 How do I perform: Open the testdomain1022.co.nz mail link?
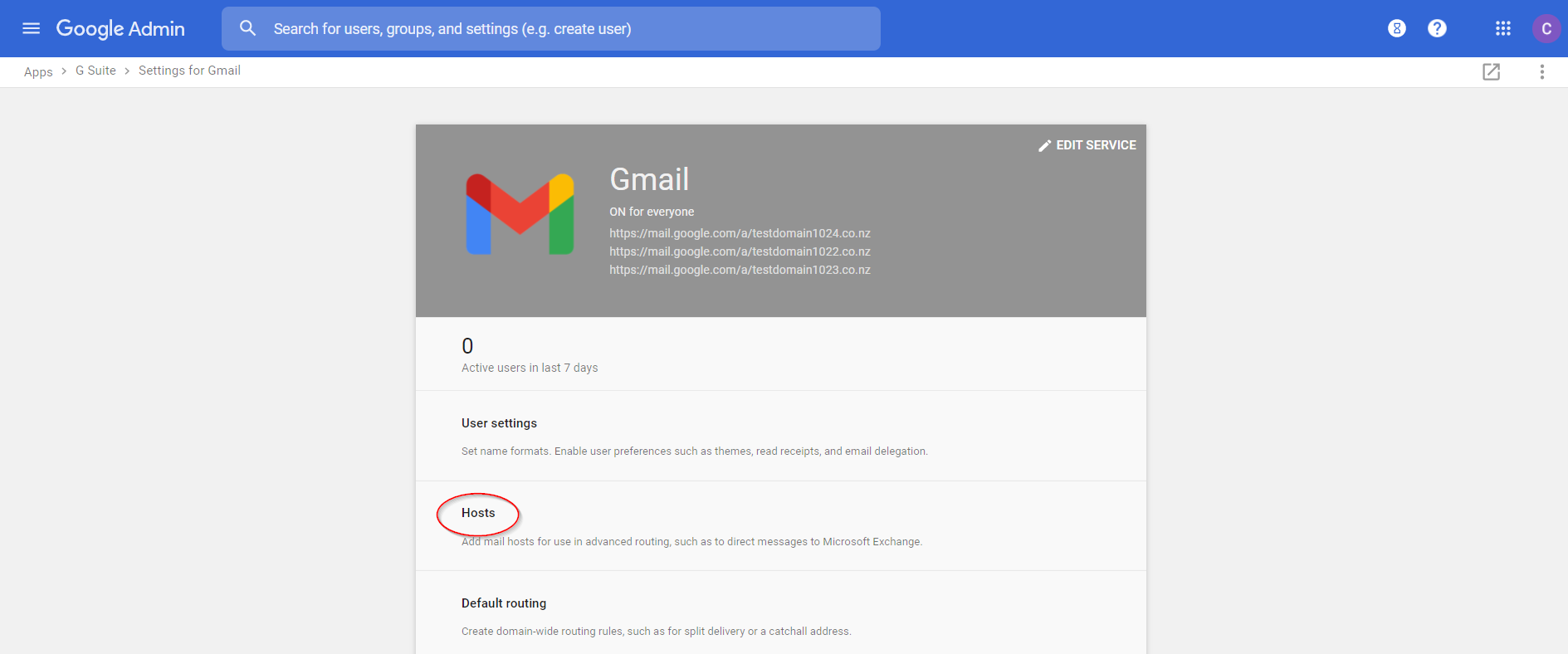(x=740, y=251)
